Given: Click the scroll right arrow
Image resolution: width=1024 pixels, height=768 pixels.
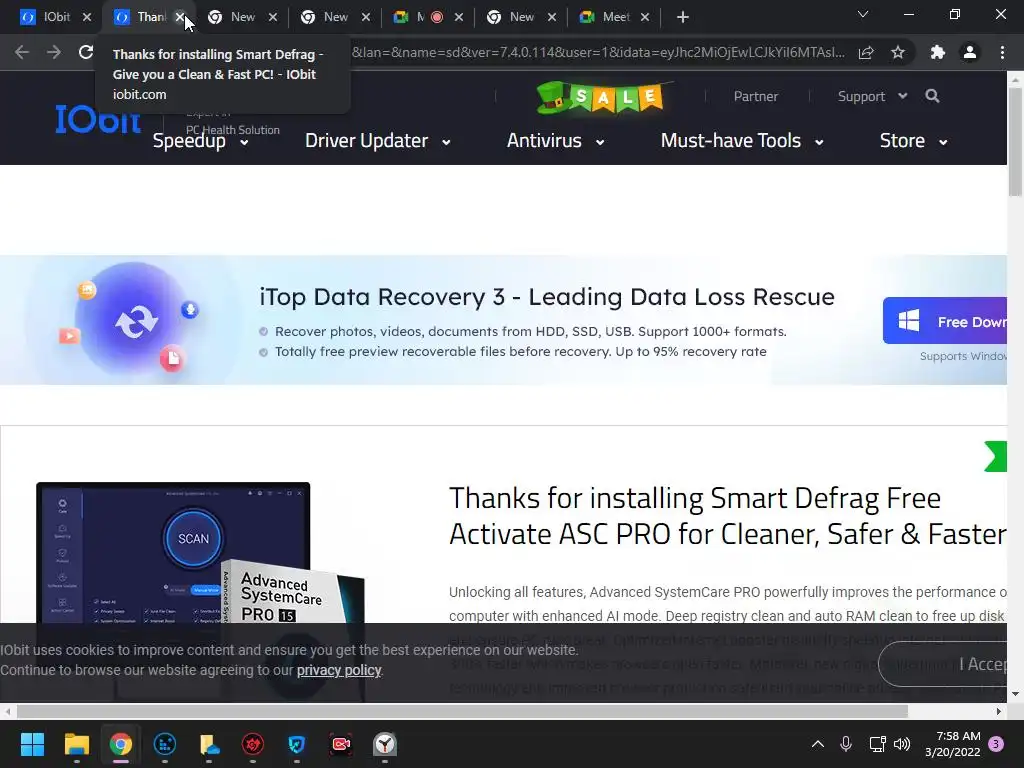Looking at the screenshot, I should pyautogui.click(x=999, y=711).
